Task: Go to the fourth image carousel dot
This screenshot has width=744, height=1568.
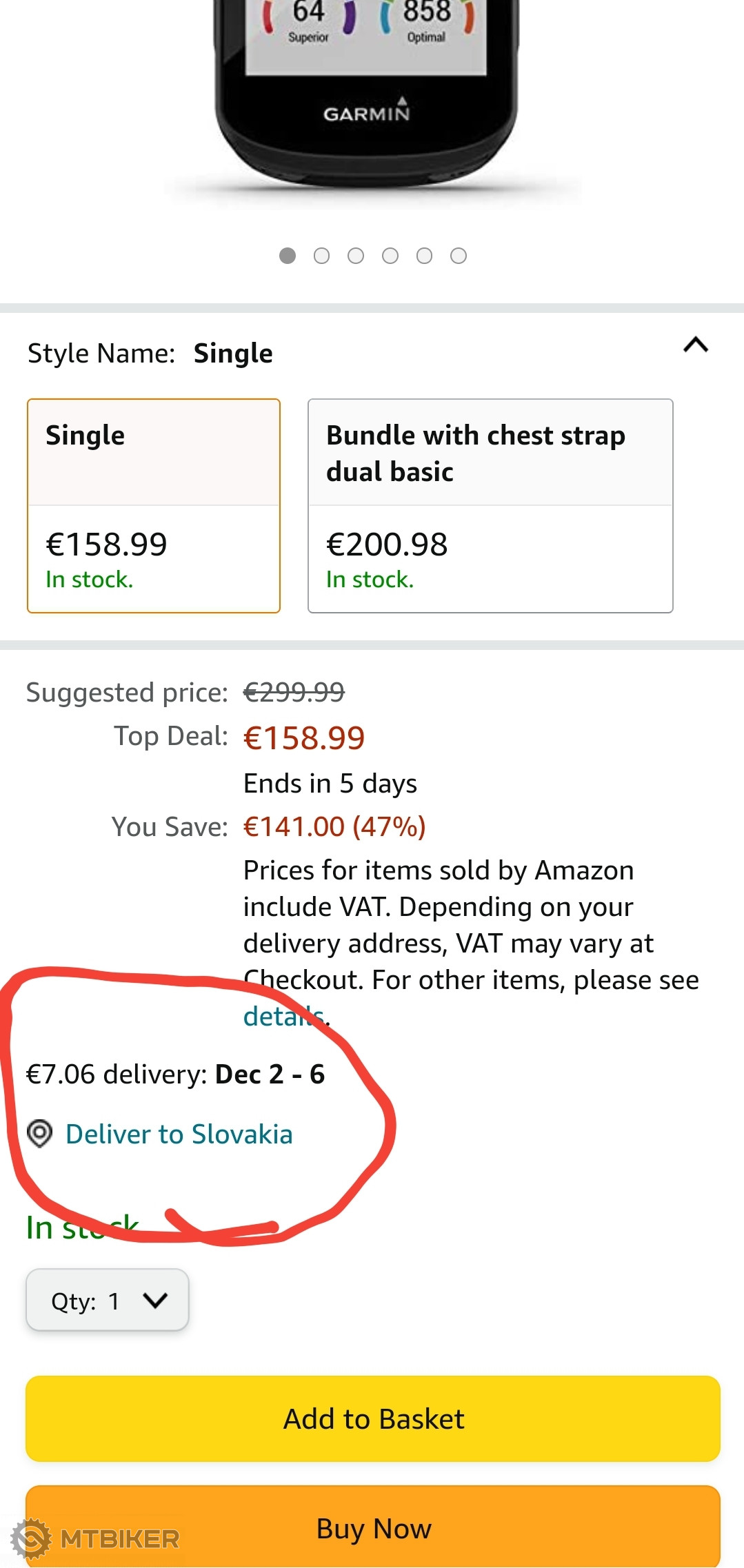Action: (390, 256)
